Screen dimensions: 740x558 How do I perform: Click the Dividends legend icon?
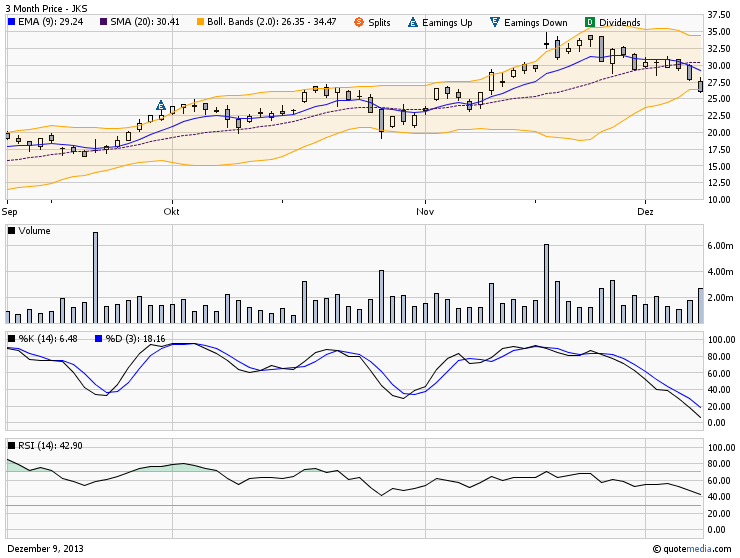tap(589, 22)
